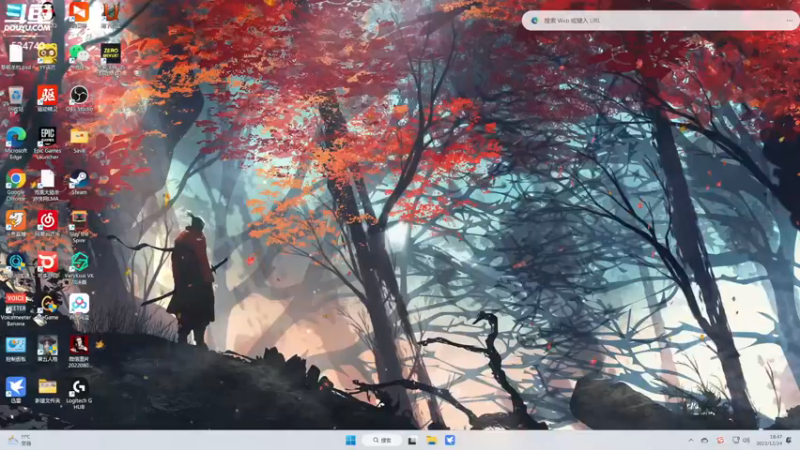
Task: Open the Xunlei icon pinned on the taskbar
Action: coord(450,440)
